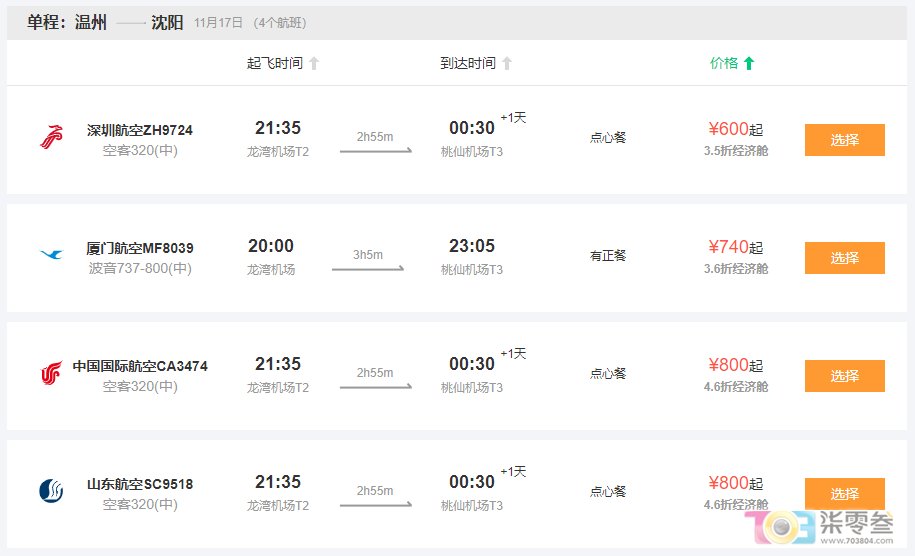Open 厦门航空MF8039 flight name link

click(x=140, y=248)
